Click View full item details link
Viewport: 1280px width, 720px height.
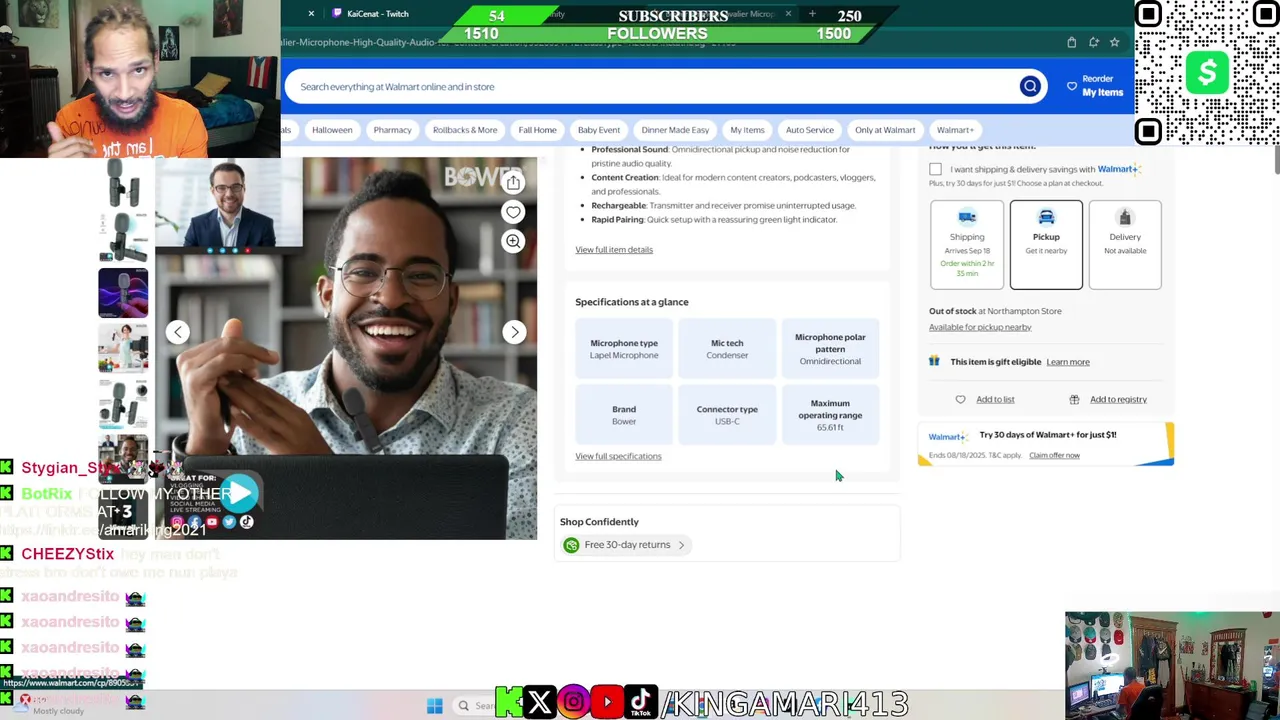[614, 250]
